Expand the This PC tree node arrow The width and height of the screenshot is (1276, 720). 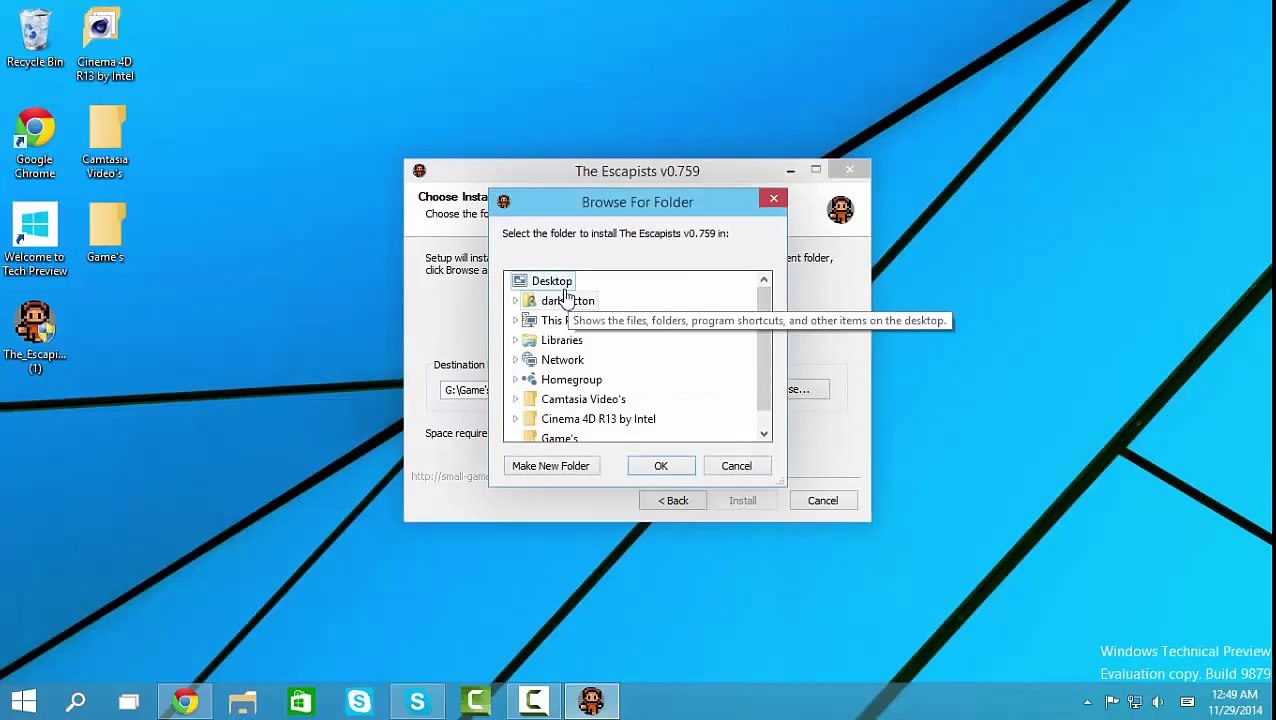tap(515, 321)
